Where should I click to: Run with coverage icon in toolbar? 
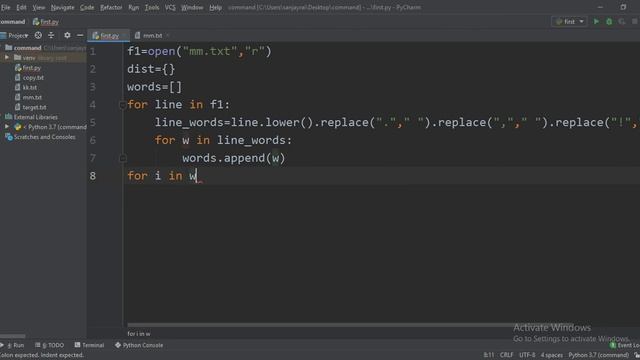coord(622,22)
